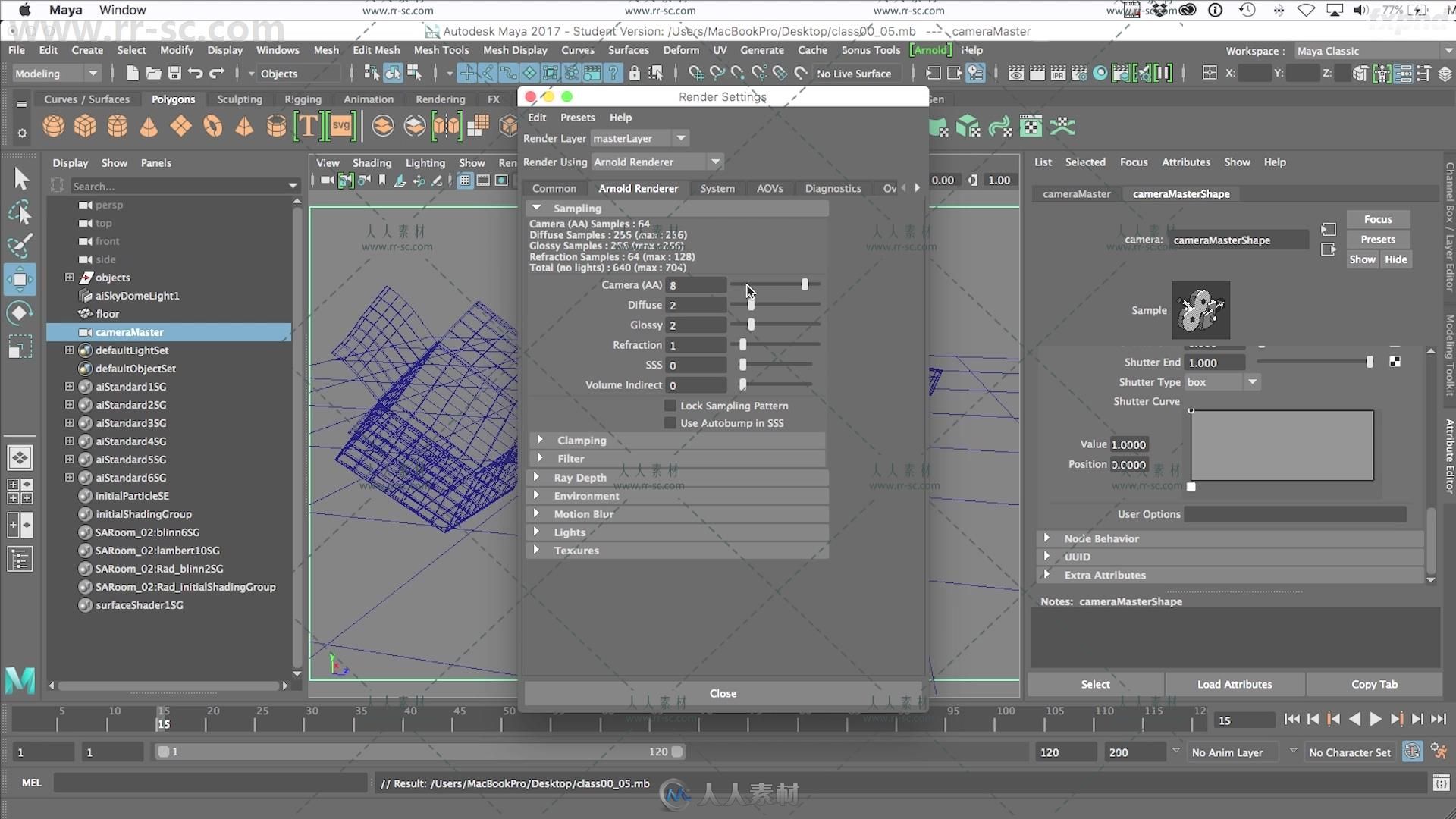
Task: Open the Mesh Tools menu
Action: (x=441, y=50)
